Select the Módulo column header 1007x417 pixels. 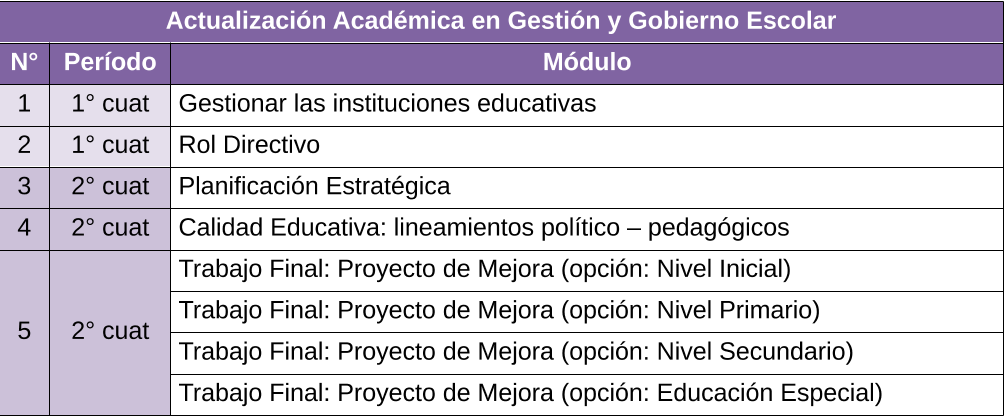pos(587,63)
